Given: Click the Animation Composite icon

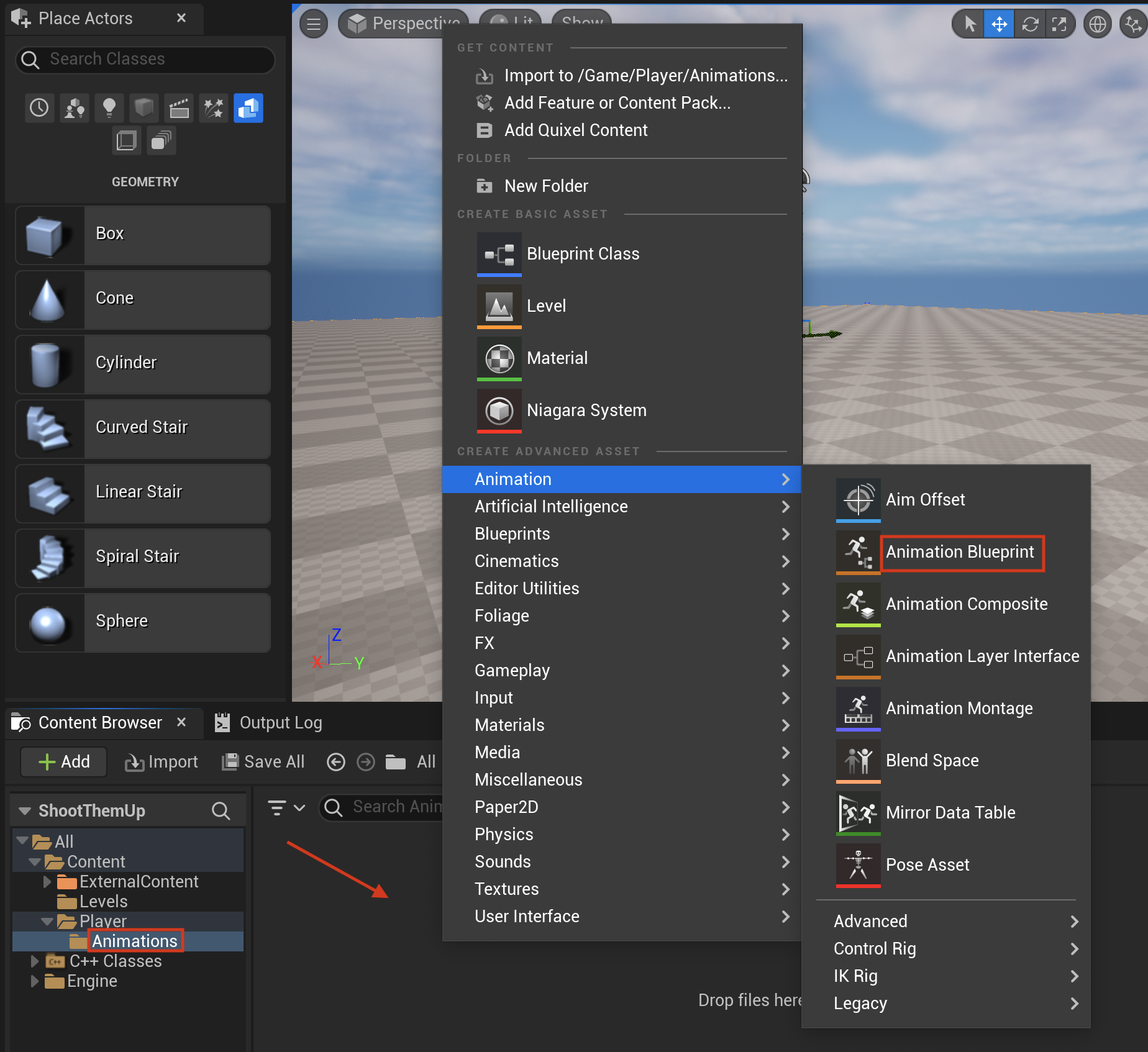Looking at the screenshot, I should pyautogui.click(x=859, y=604).
